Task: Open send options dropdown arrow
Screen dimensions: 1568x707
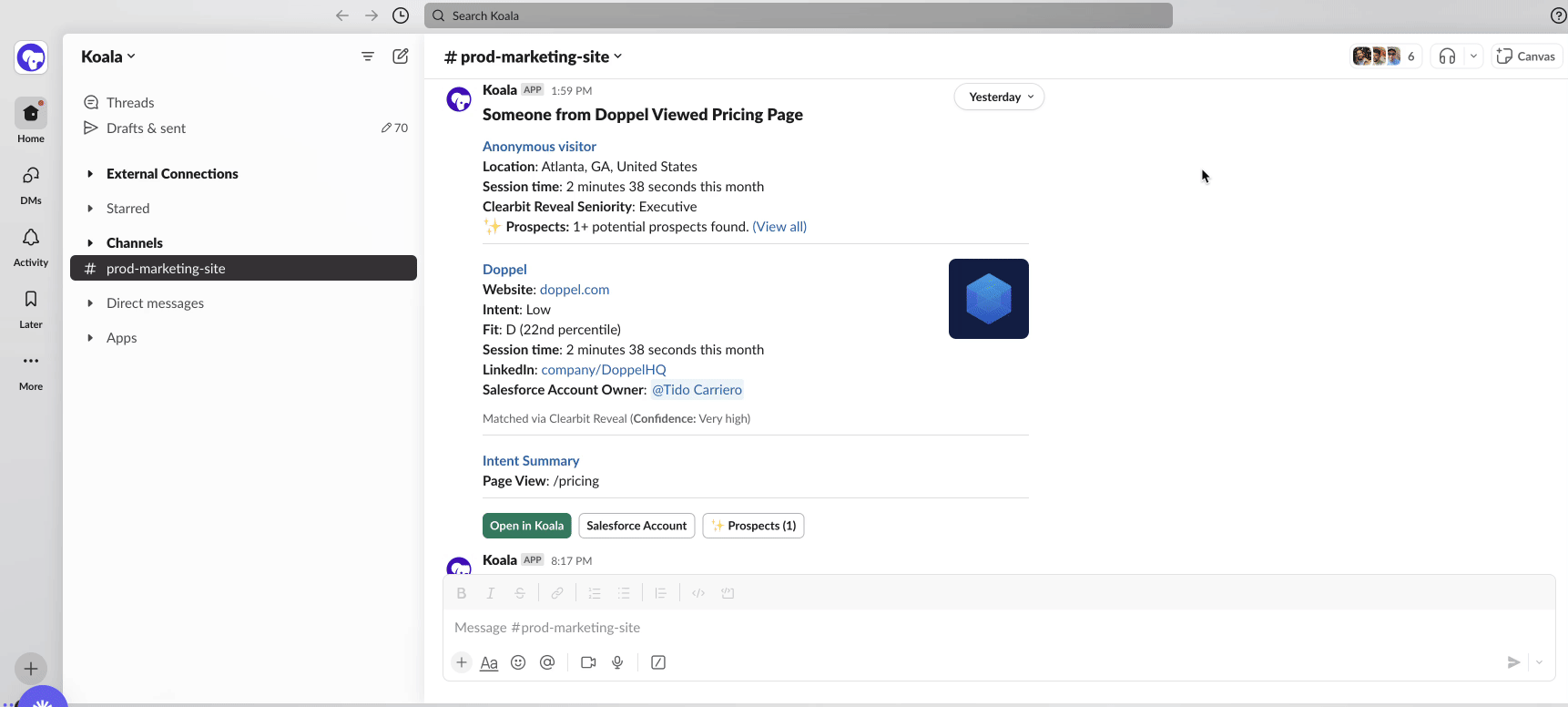Action: click(x=1539, y=662)
